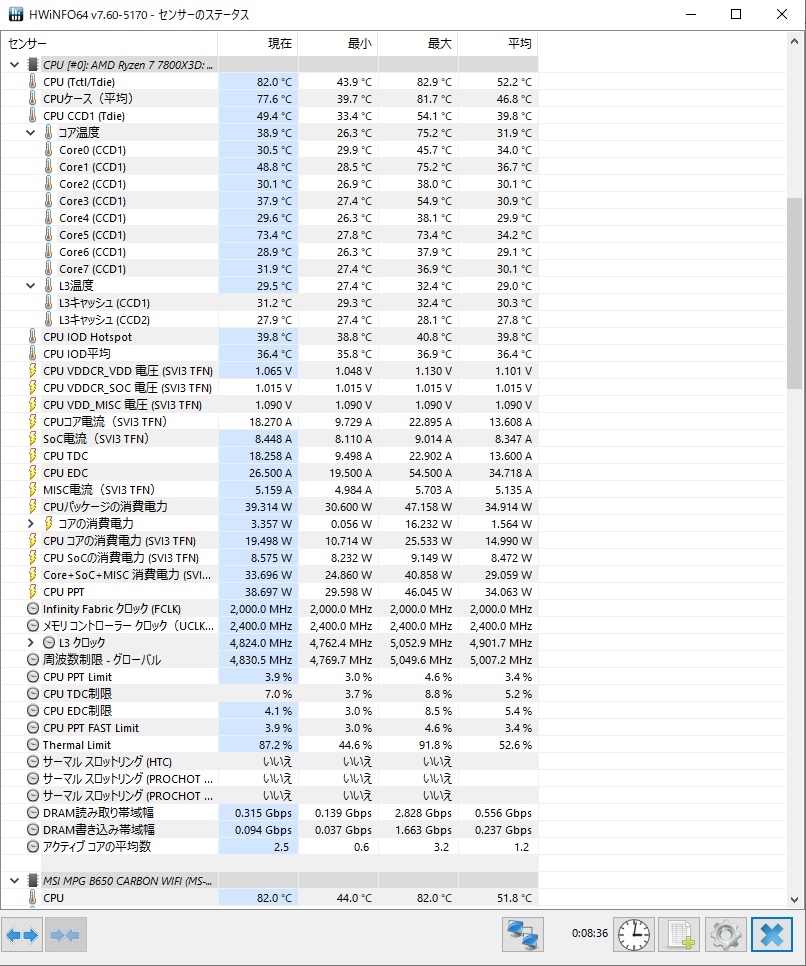
Task: Click lightning icon beside CPU TDC
Action: [33, 456]
